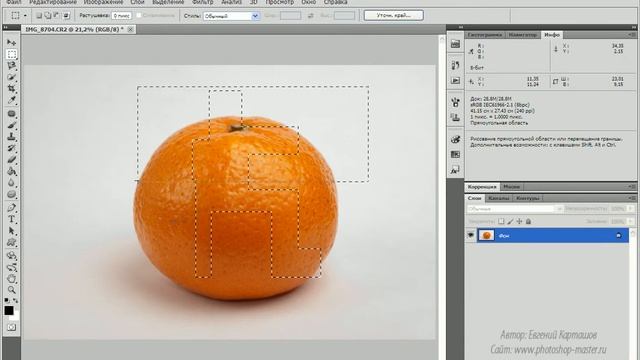Select the Horizontal Type tool

coord(11,220)
